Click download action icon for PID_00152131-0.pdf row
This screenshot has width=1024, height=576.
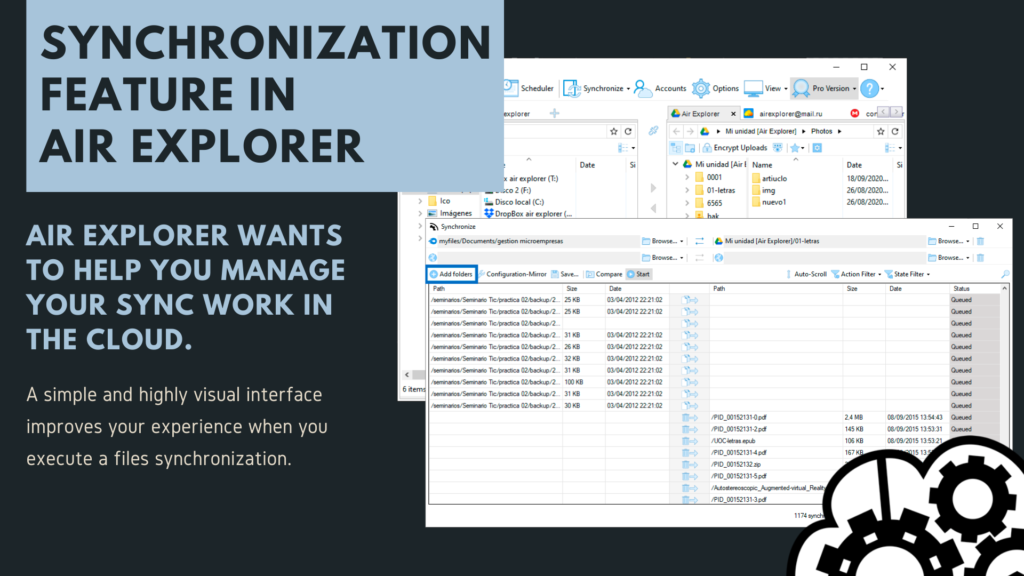point(690,417)
